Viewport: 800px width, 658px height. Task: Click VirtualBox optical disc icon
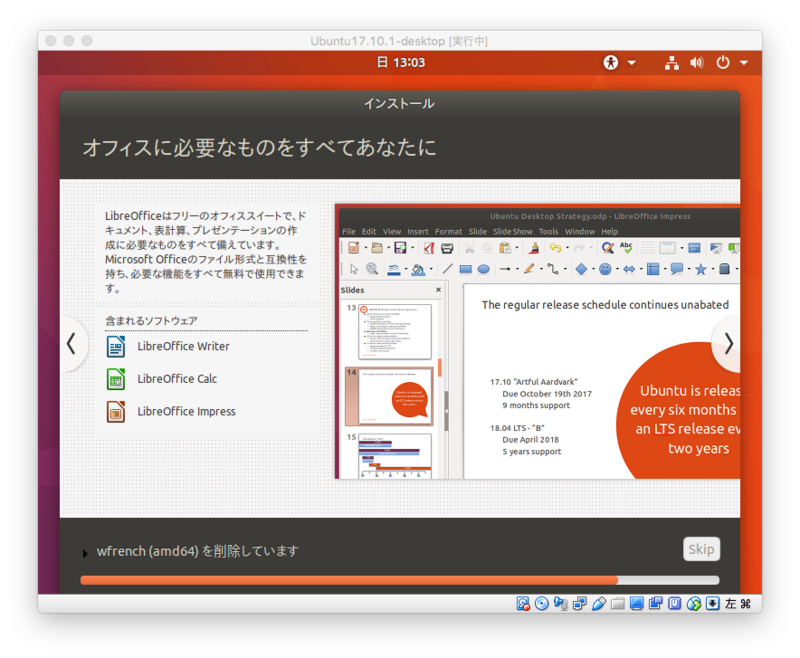click(542, 604)
